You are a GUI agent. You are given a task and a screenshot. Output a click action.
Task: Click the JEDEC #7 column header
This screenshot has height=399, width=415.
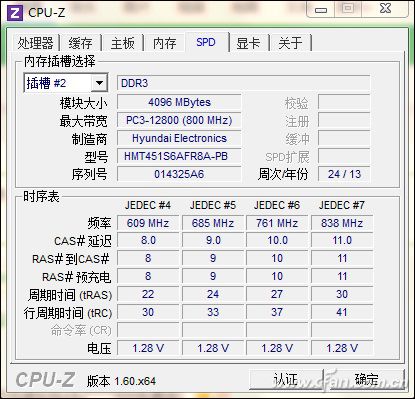(342, 205)
